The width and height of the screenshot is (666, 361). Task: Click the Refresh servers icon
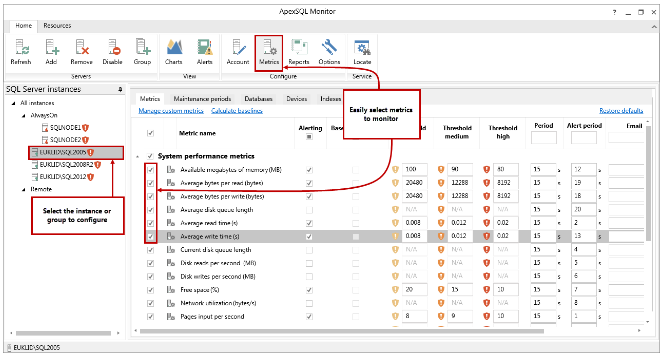tap(21, 51)
